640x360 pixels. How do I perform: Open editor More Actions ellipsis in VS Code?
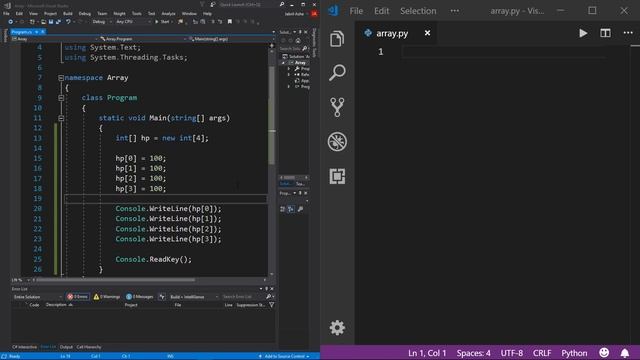(x=628, y=33)
